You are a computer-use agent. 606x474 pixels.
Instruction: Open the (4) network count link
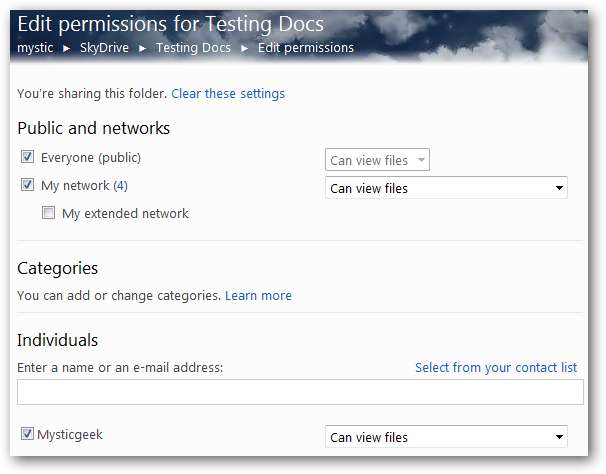121,185
